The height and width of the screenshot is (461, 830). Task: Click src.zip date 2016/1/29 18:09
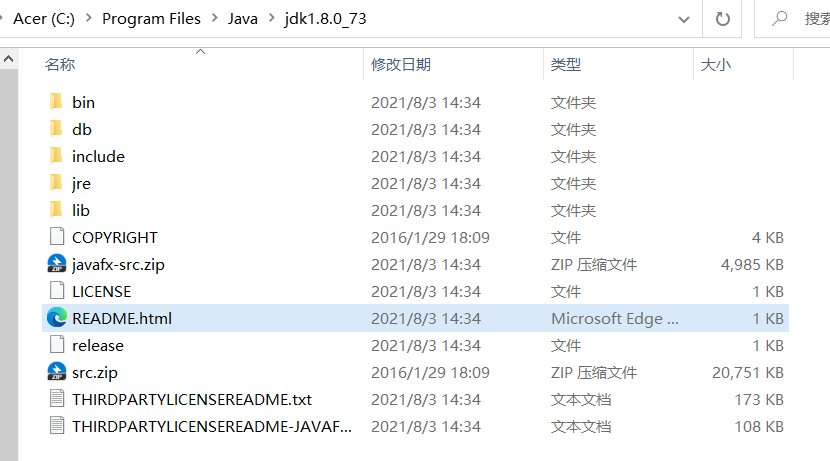click(430, 372)
